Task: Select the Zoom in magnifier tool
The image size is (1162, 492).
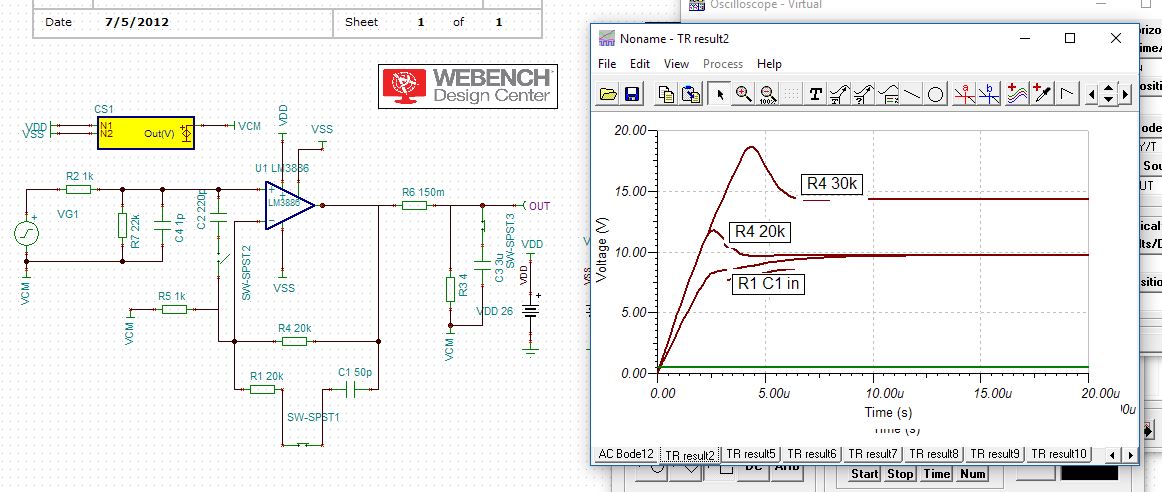Action: click(743, 94)
